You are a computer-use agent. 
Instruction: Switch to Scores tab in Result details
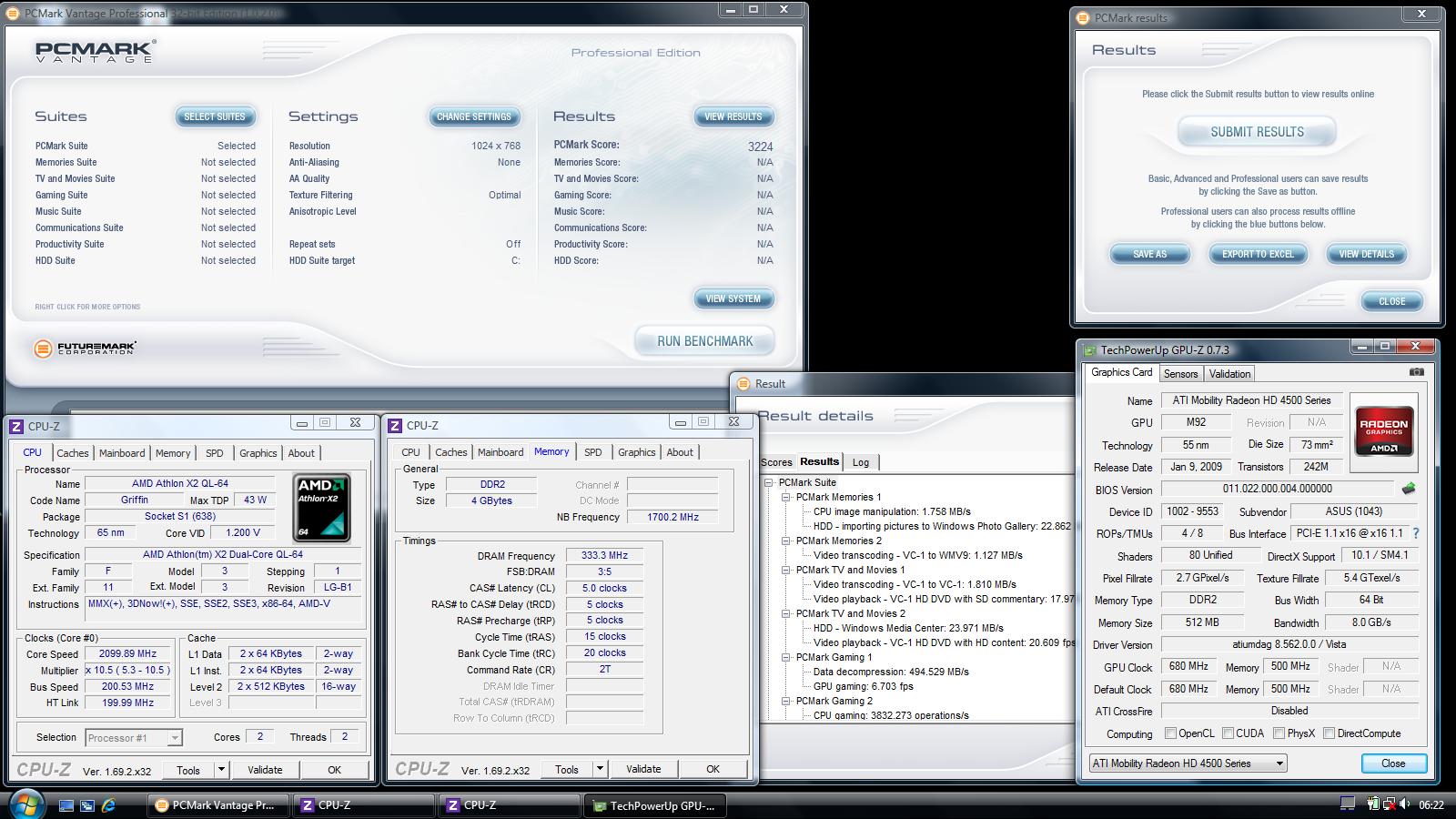[x=776, y=462]
